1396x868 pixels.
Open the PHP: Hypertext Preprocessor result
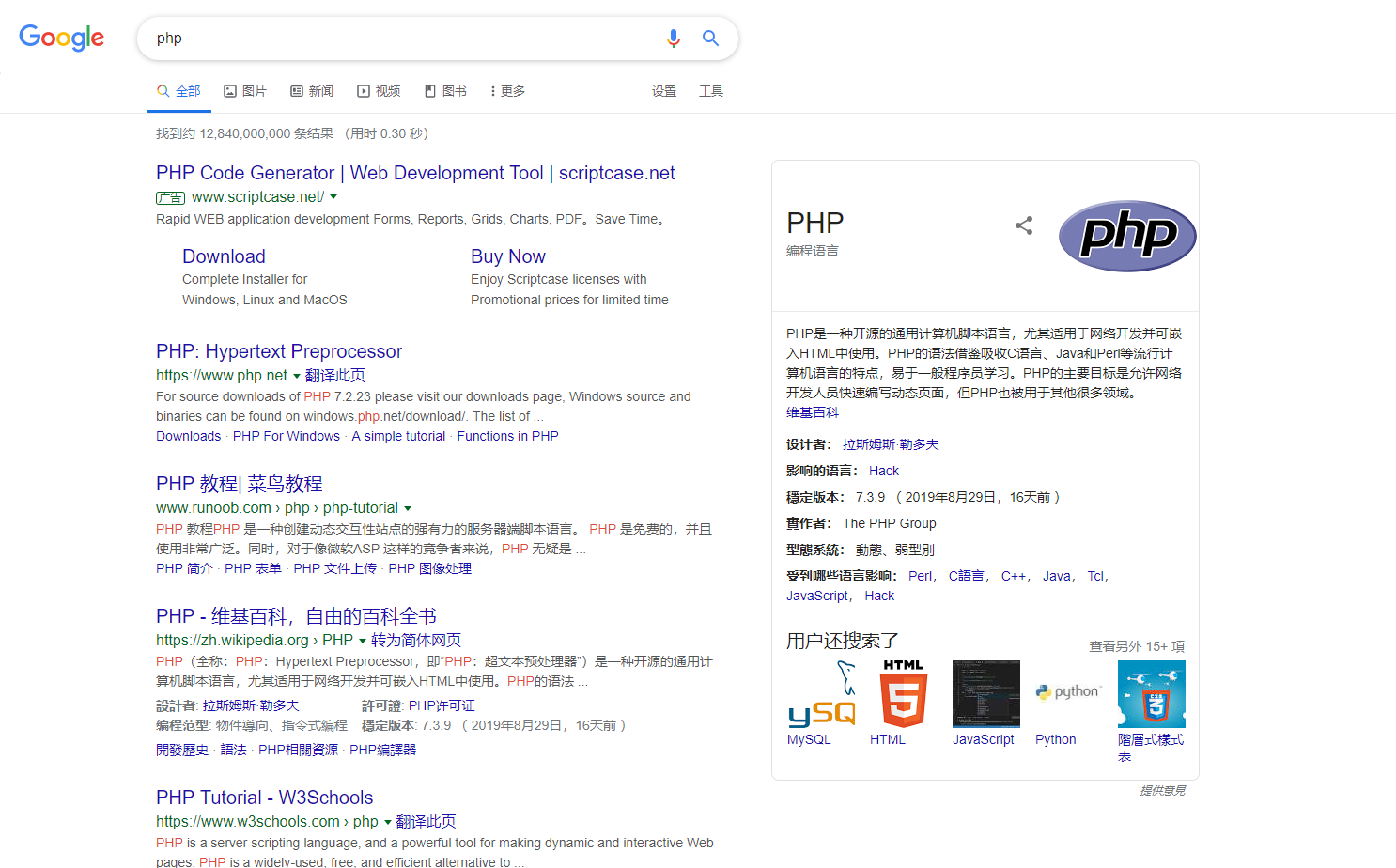[x=279, y=351]
